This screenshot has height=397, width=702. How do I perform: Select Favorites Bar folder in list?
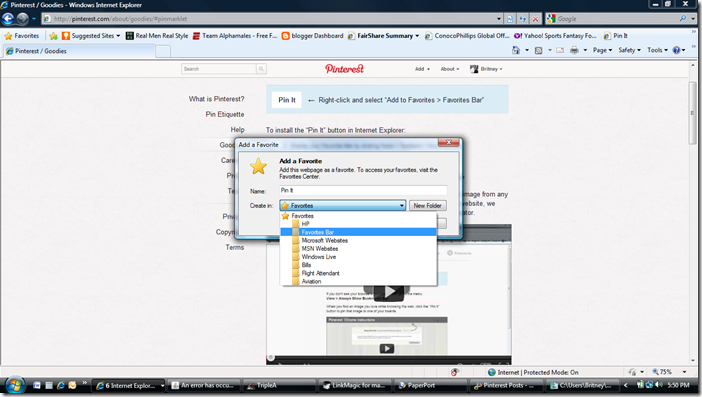[x=358, y=232]
